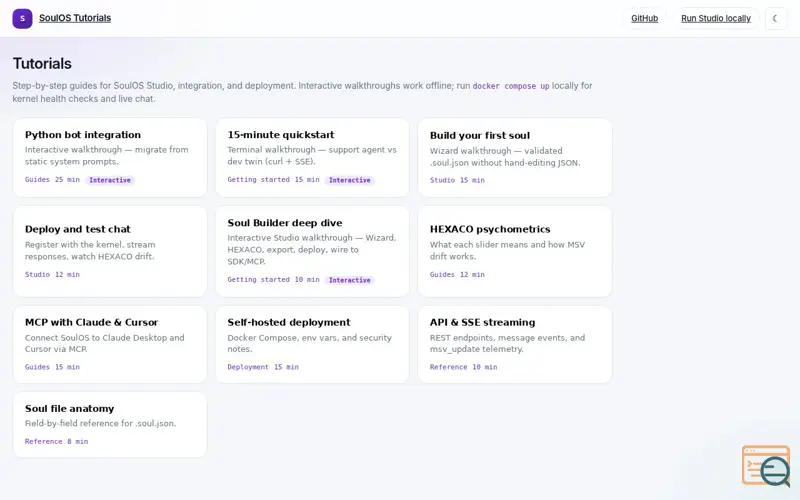Open the Soul file anatomy tutorial
Viewport: 800px width, 500px height.
(110, 424)
